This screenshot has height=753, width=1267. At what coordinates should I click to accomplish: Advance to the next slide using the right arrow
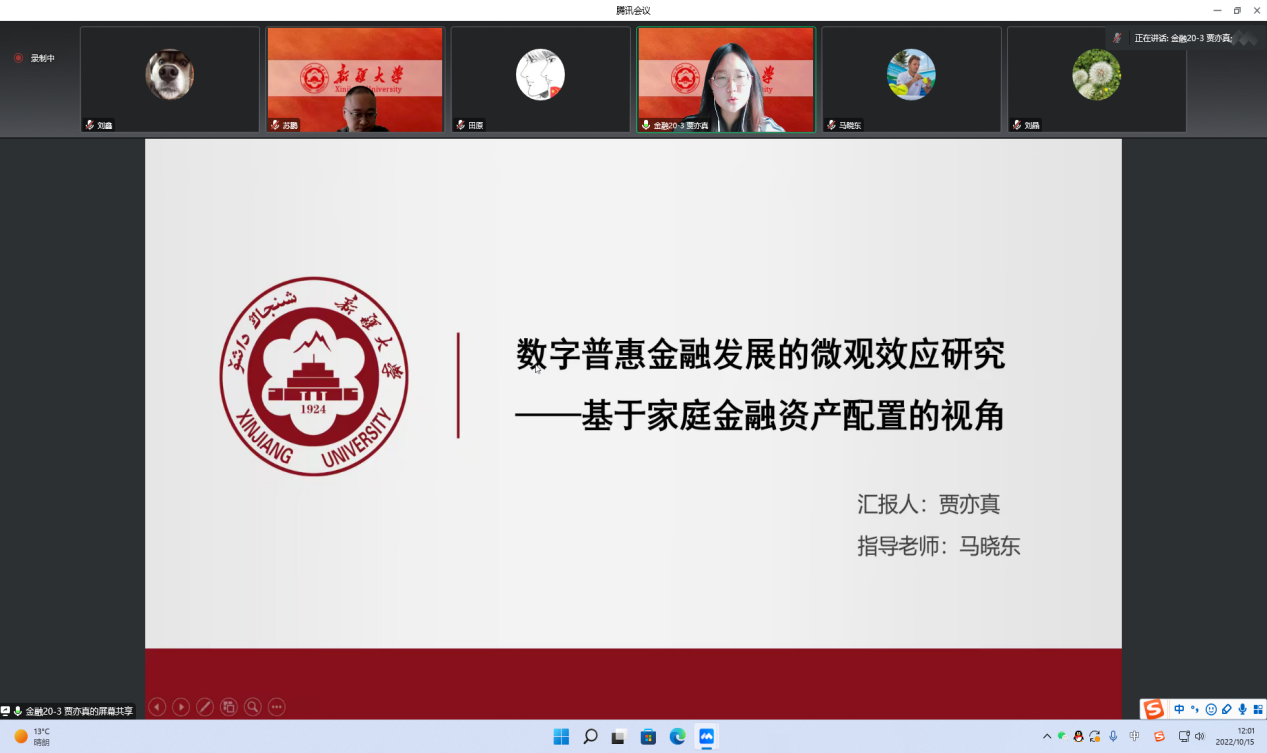[181, 707]
